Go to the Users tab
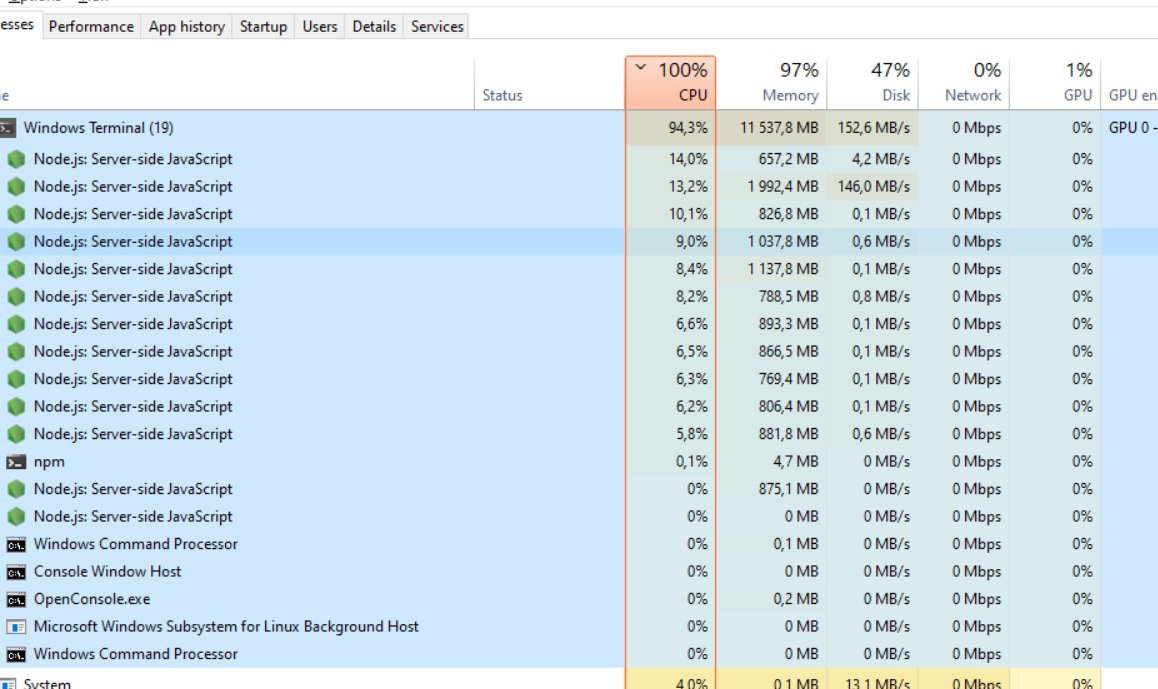This screenshot has height=689, width=1158. (x=319, y=27)
